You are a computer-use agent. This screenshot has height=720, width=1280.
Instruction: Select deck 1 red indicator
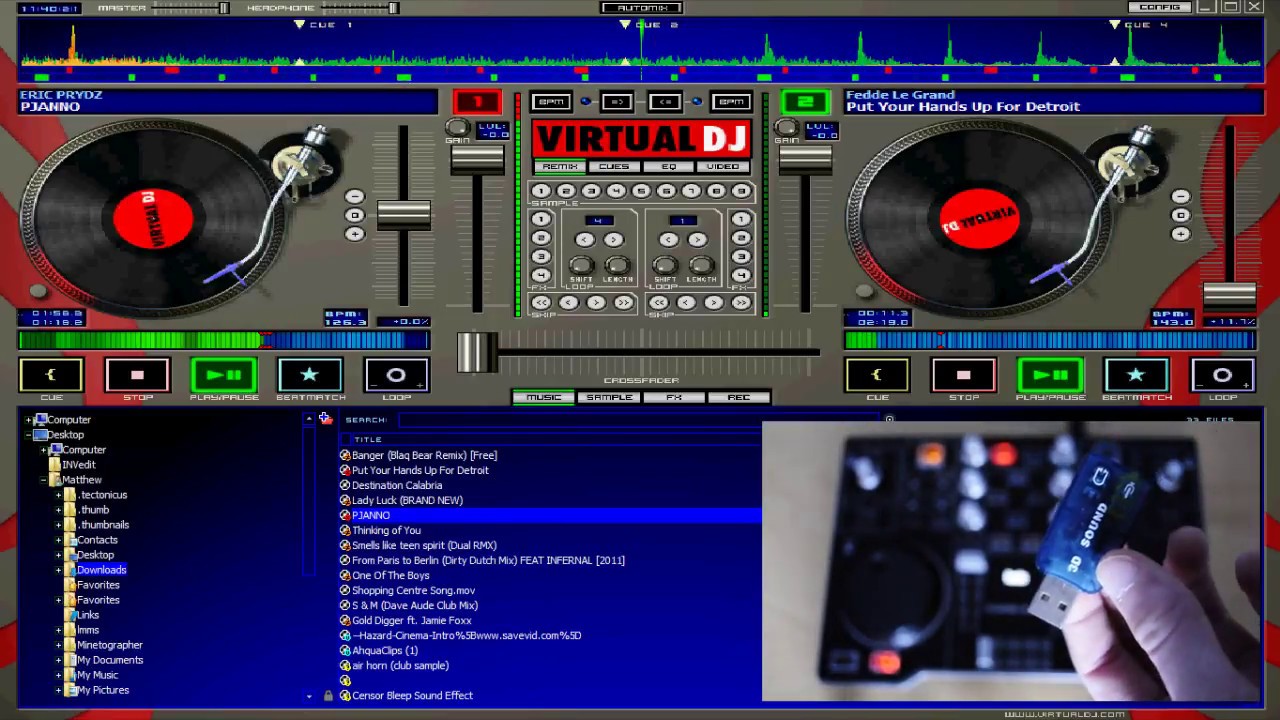coord(477,102)
